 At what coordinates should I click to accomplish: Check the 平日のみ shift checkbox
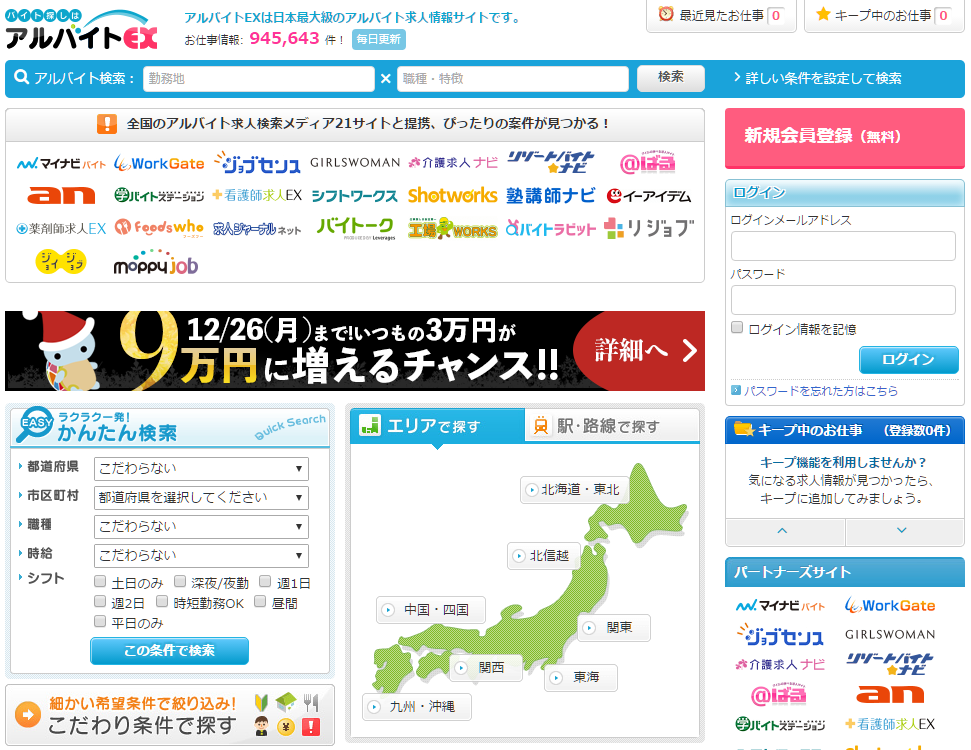100,621
